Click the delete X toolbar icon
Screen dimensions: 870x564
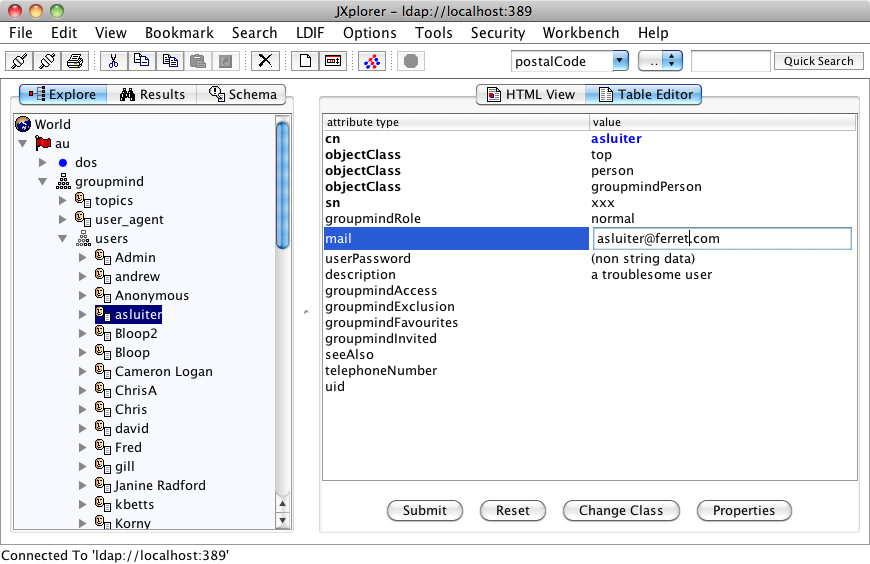point(265,61)
